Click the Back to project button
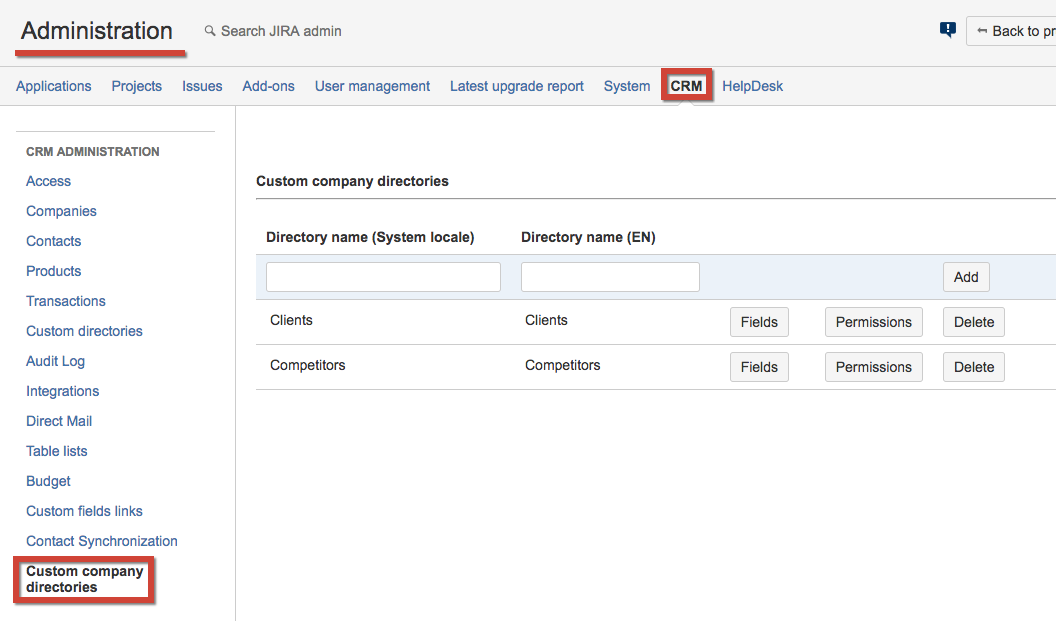This screenshot has width=1056, height=621. (1012, 31)
